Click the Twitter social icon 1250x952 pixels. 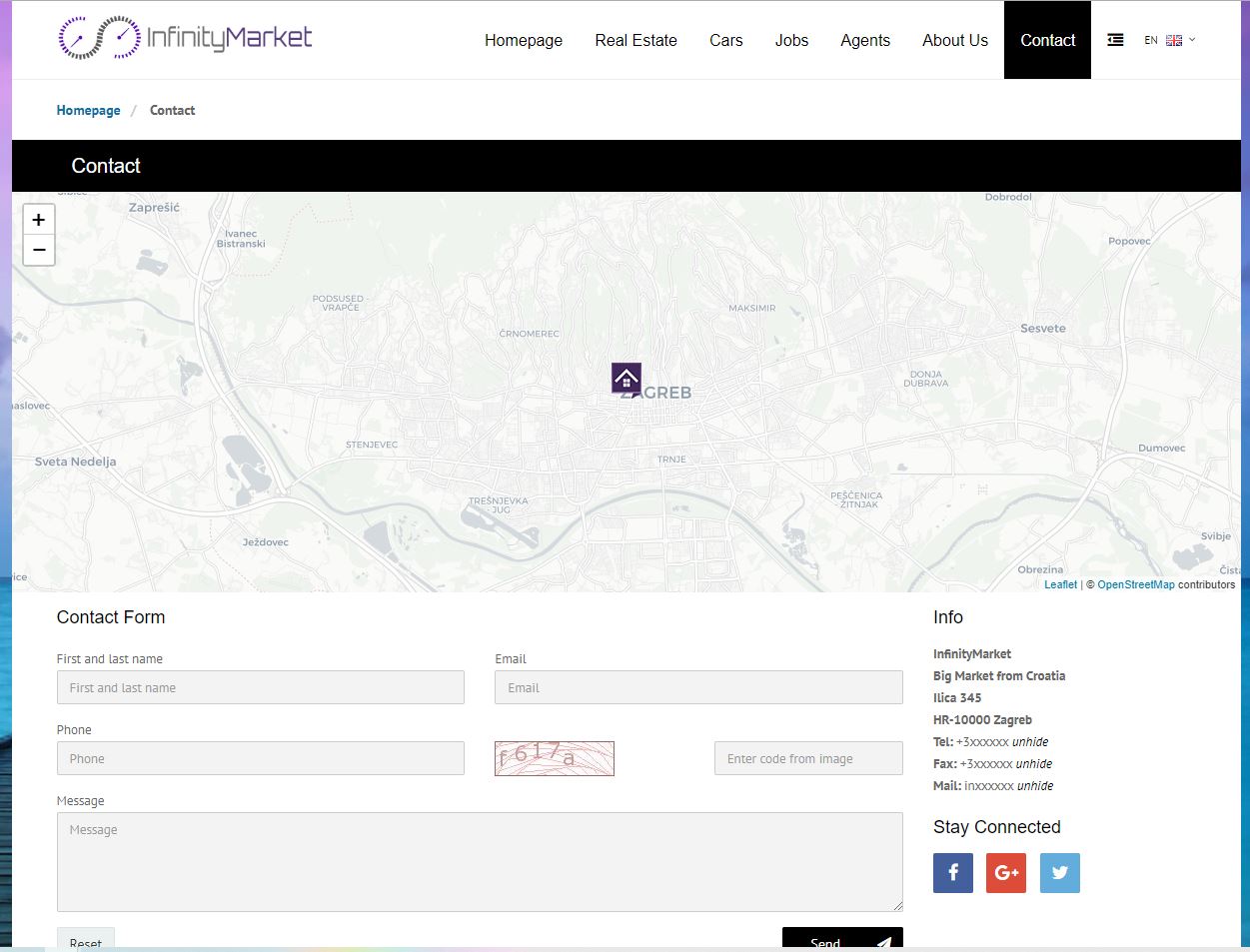pos(1059,872)
